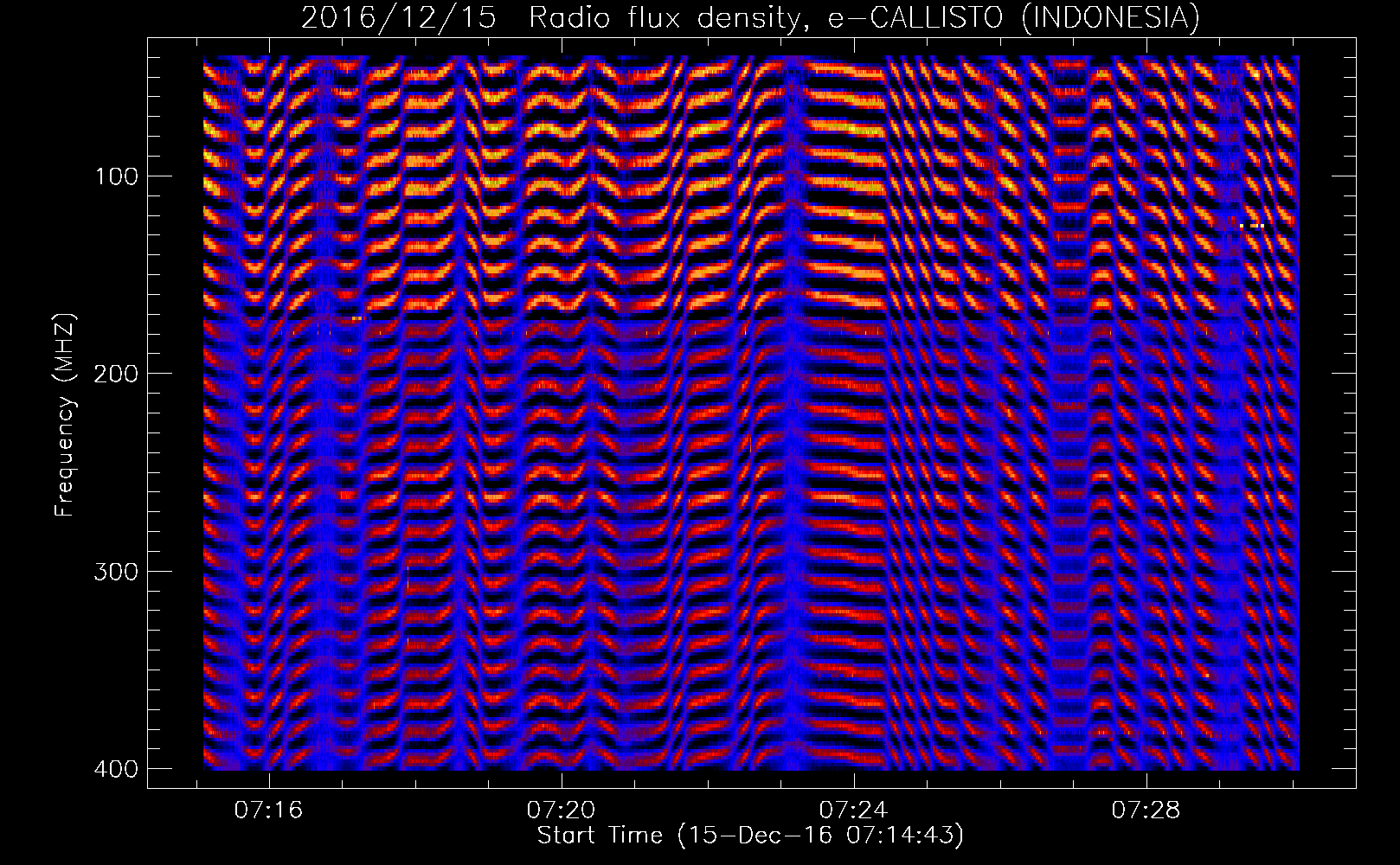The width and height of the screenshot is (1400, 865).
Task: Click the "07:16" time tick label
Action: point(269,811)
